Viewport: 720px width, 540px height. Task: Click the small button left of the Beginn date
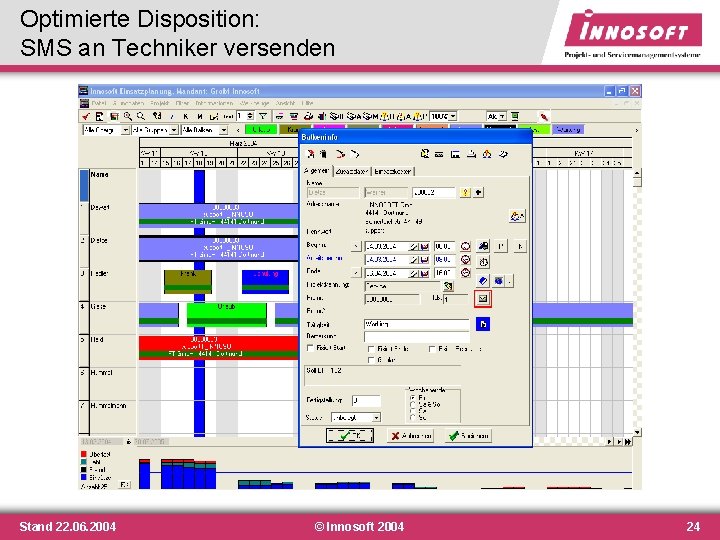point(356,247)
